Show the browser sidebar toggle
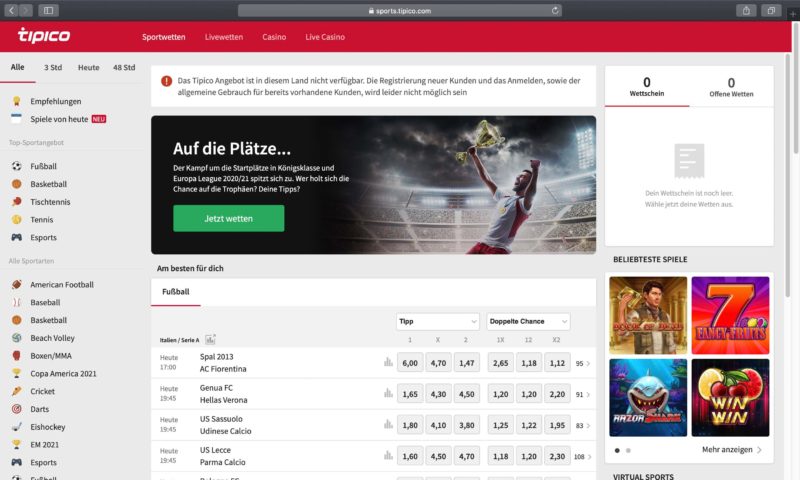 click(x=48, y=10)
